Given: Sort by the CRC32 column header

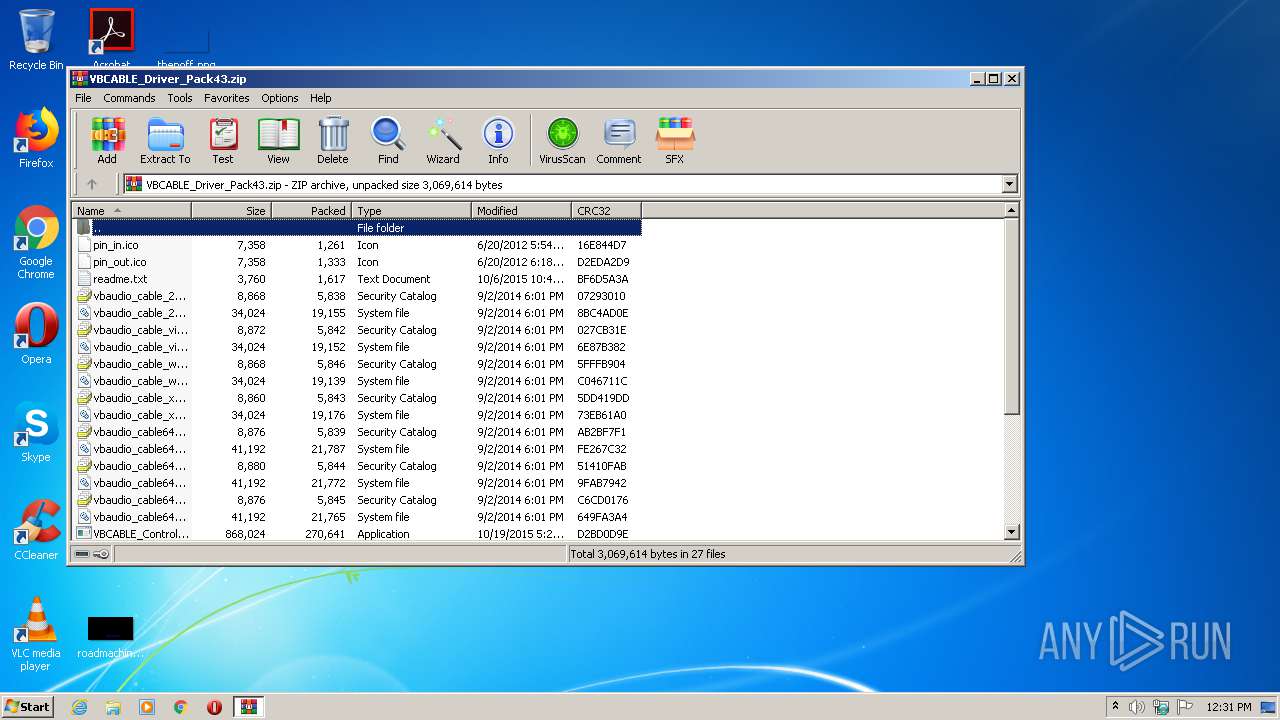Looking at the screenshot, I should pyautogui.click(x=606, y=210).
